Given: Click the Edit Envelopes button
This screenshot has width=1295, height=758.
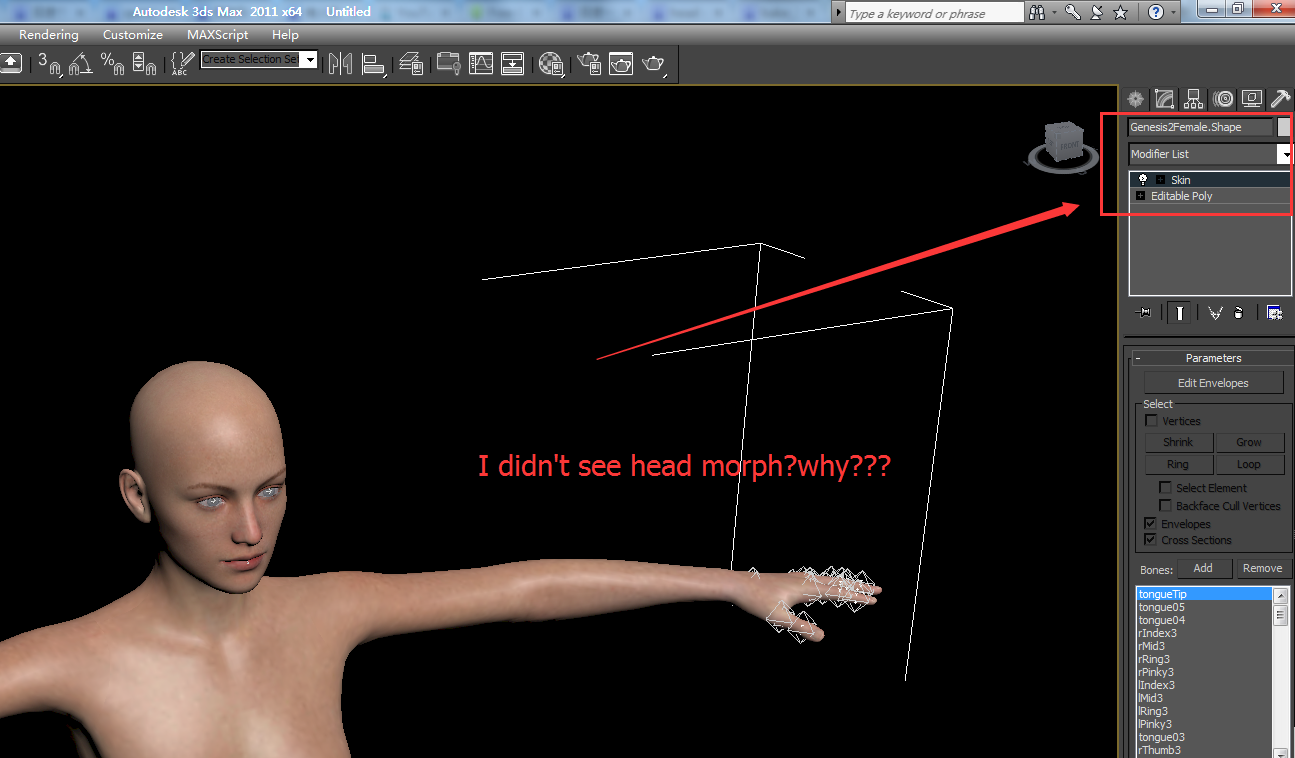Looking at the screenshot, I should (x=1214, y=383).
